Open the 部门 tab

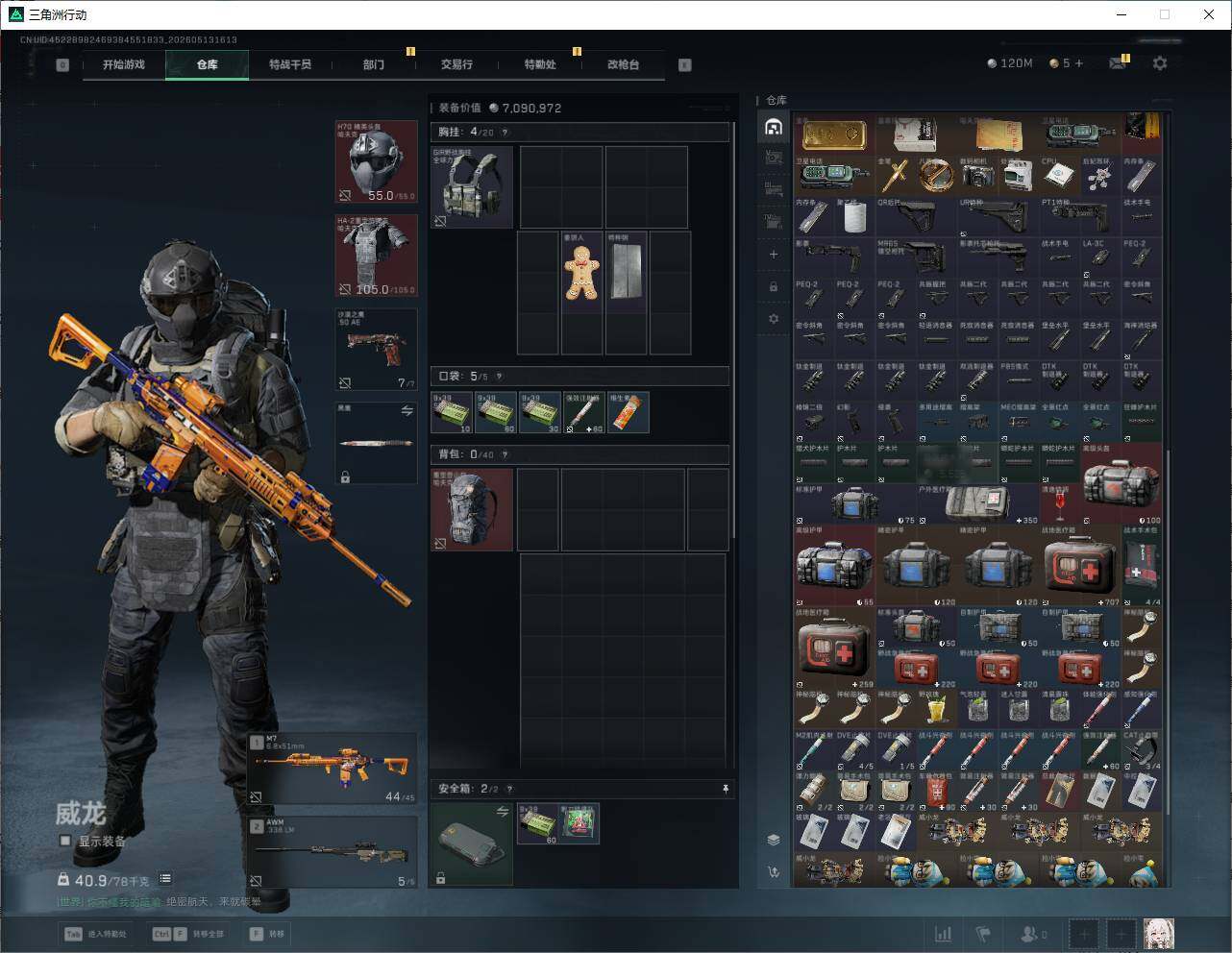pos(374,64)
